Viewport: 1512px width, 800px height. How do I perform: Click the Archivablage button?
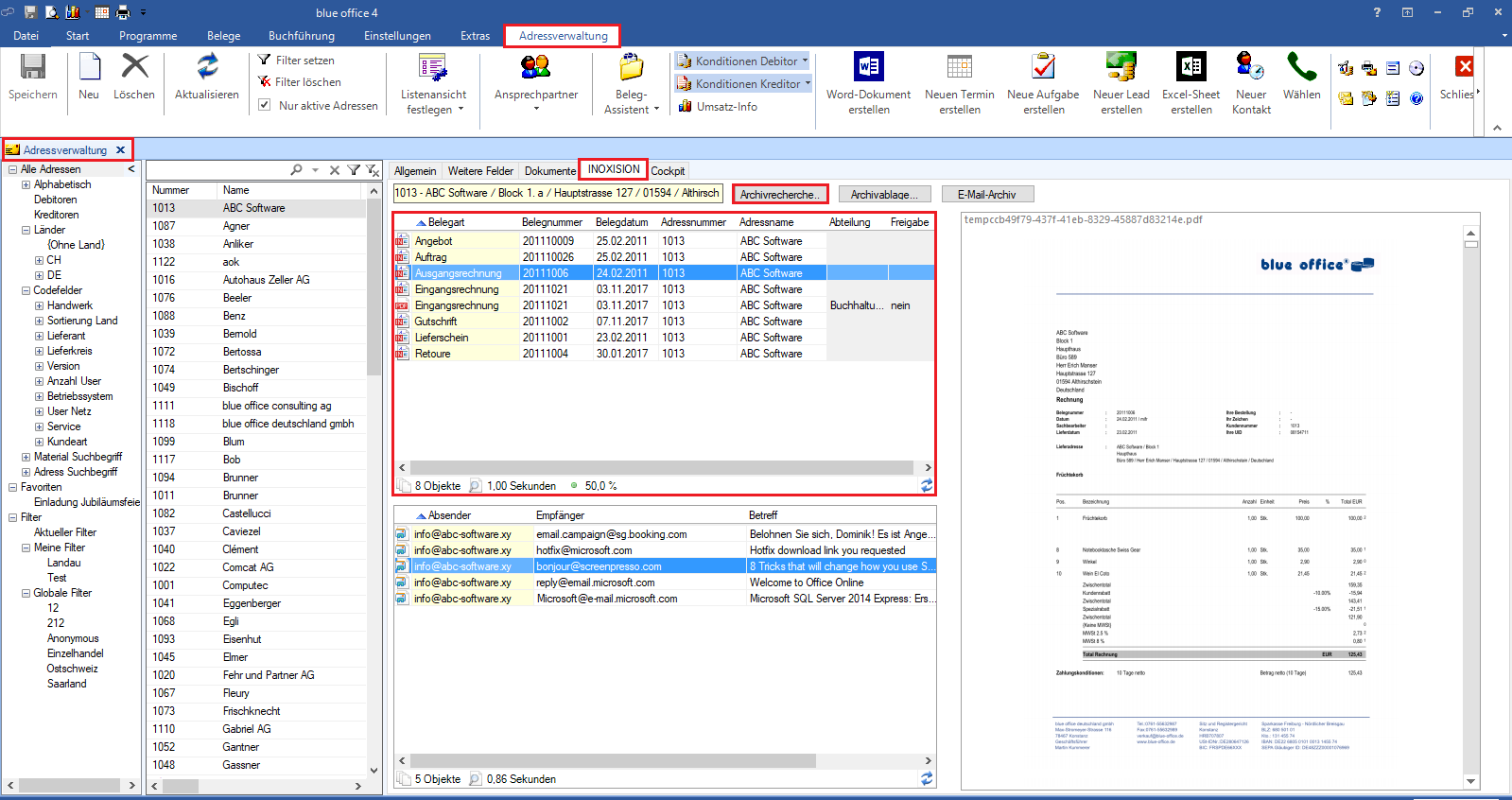coord(884,194)
